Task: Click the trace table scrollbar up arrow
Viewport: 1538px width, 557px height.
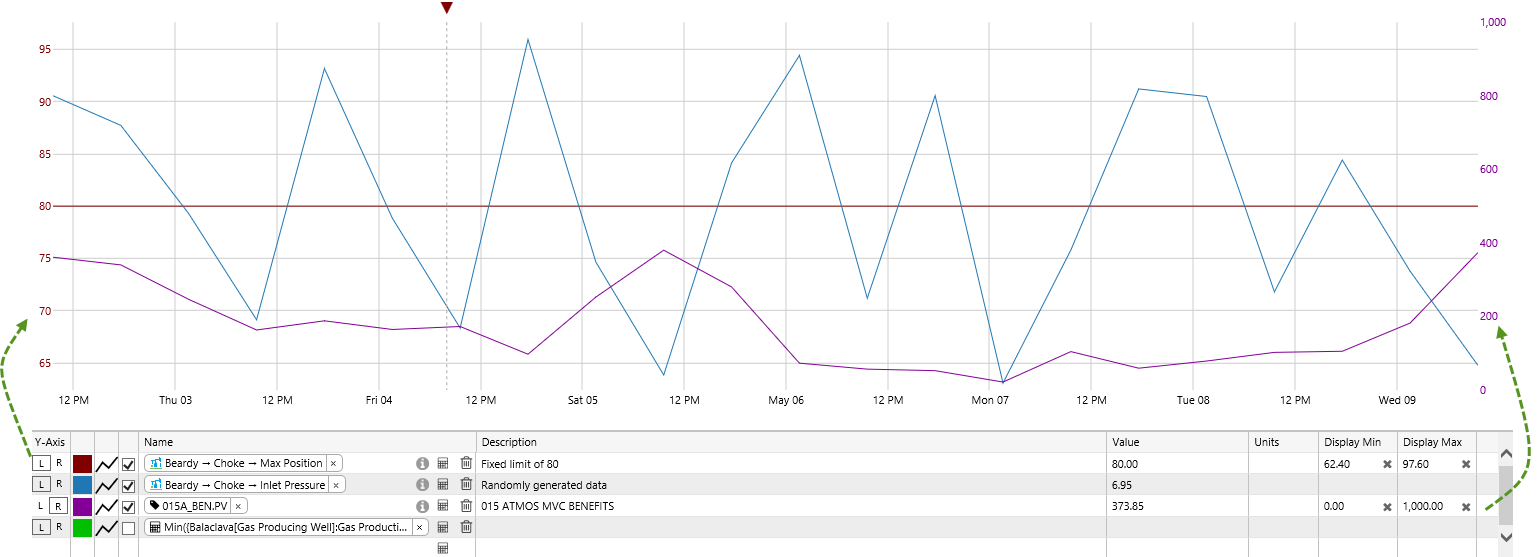Action: click(x=1507, y=455)
